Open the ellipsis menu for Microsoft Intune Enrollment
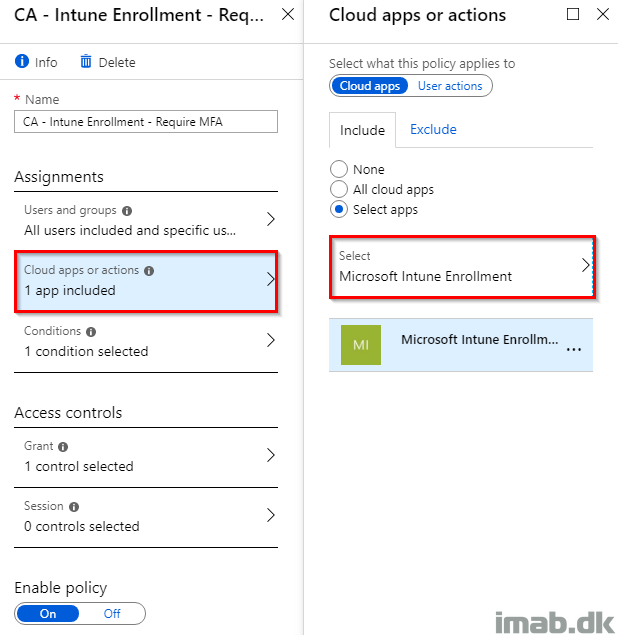 coord(574,349)
